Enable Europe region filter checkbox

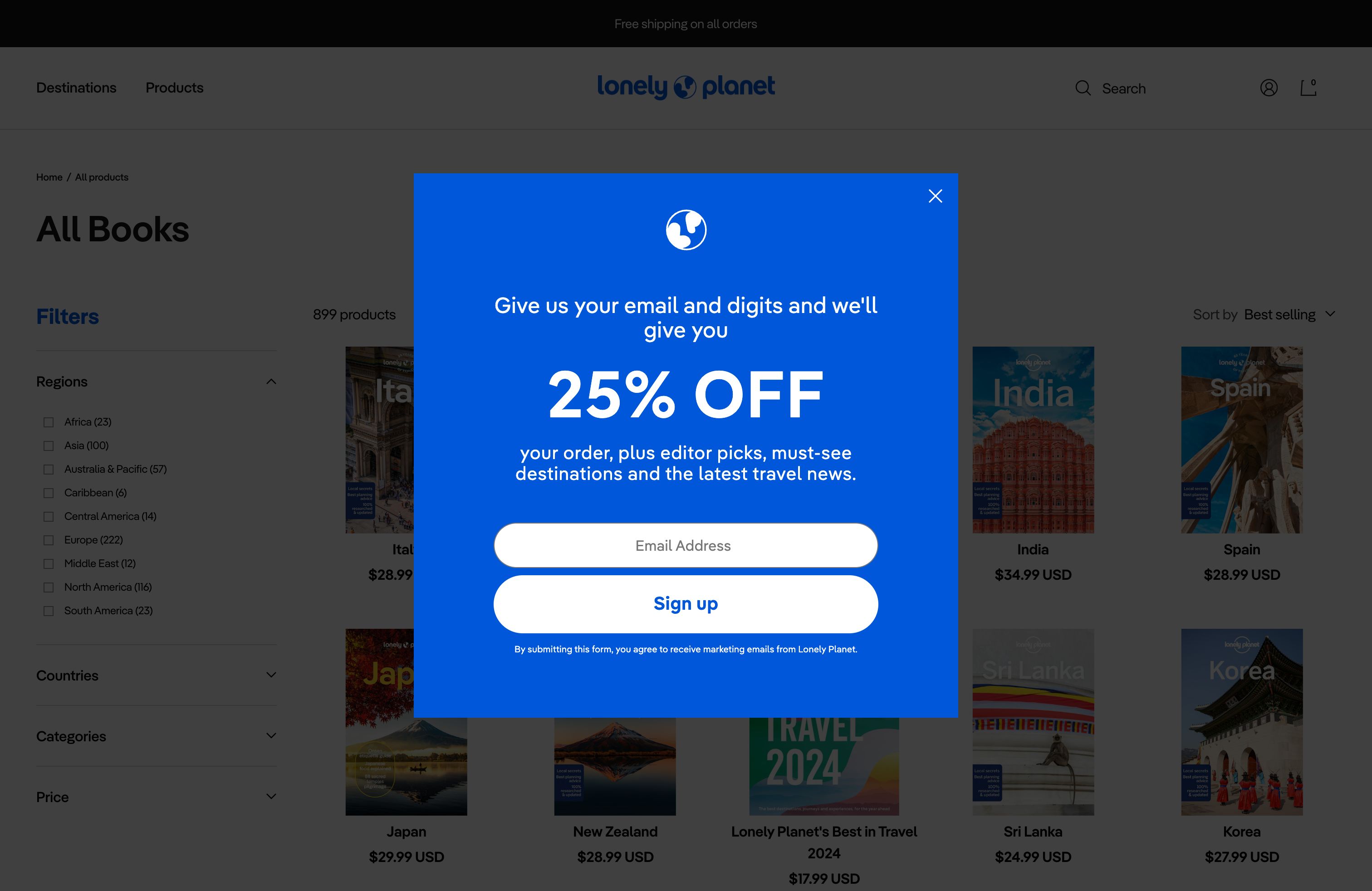(x=48, y=540)
